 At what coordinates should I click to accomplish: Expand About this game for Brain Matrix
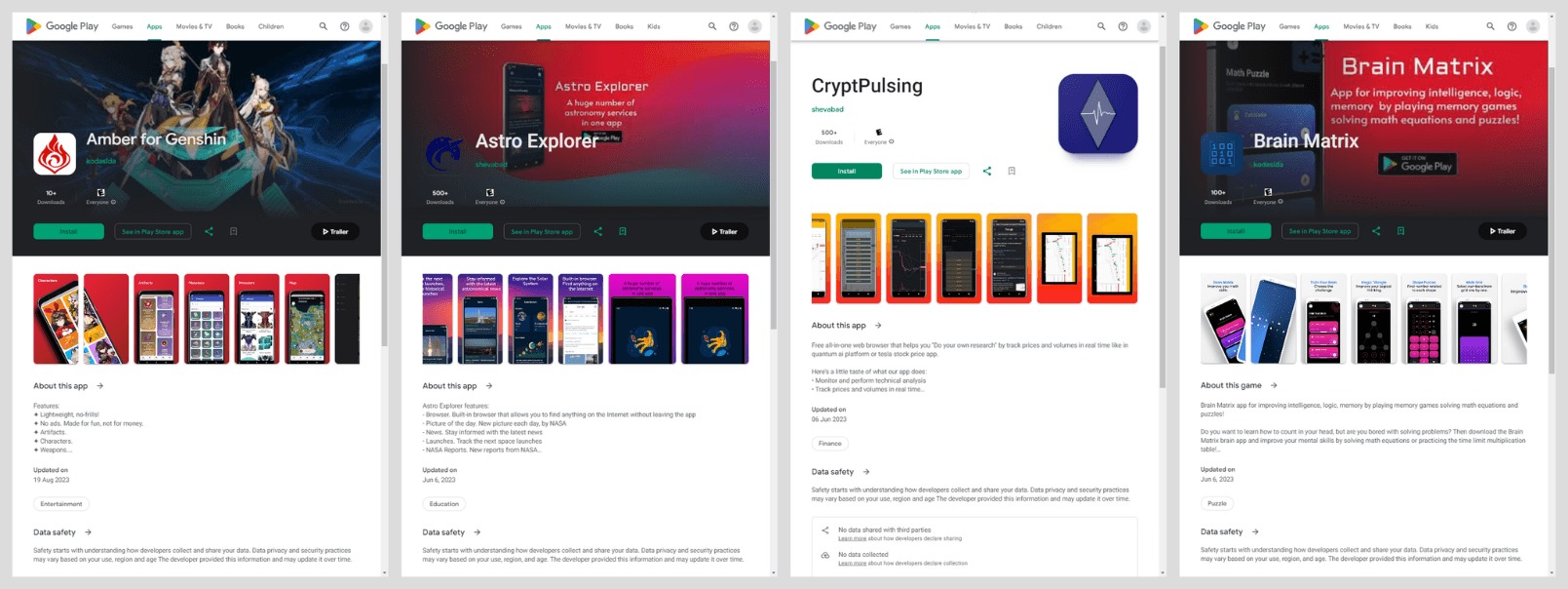point(1274,385)
